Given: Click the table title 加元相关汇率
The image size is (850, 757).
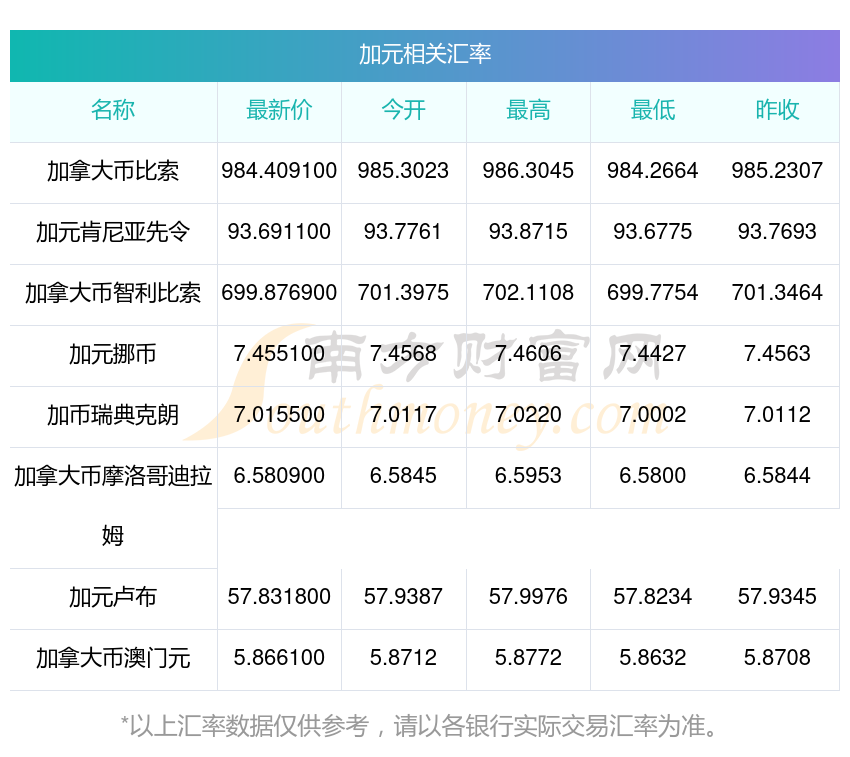Looking at the screenshot, I should point(425,54).
